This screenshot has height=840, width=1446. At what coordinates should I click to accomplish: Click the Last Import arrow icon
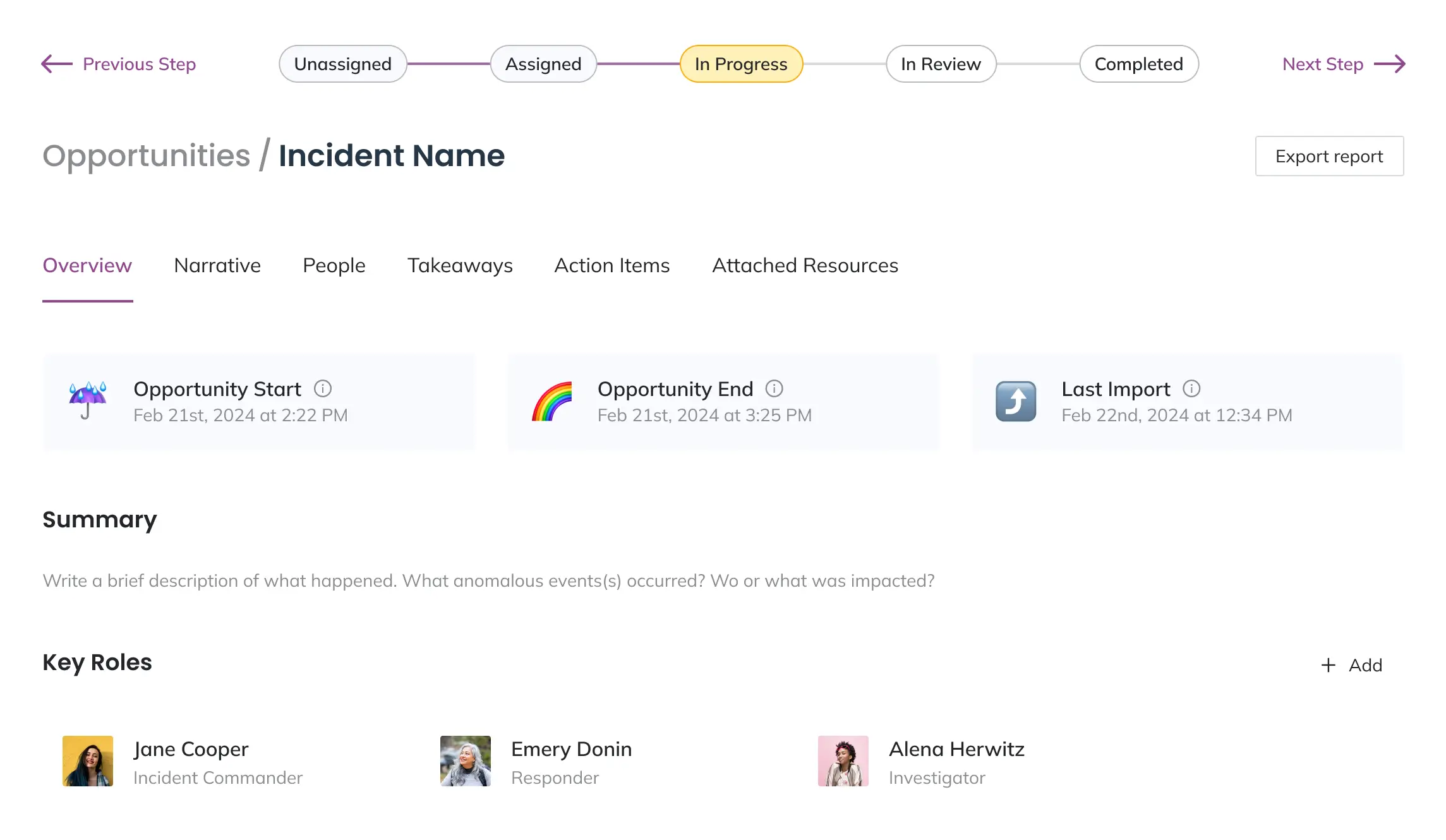(1016, 400)
